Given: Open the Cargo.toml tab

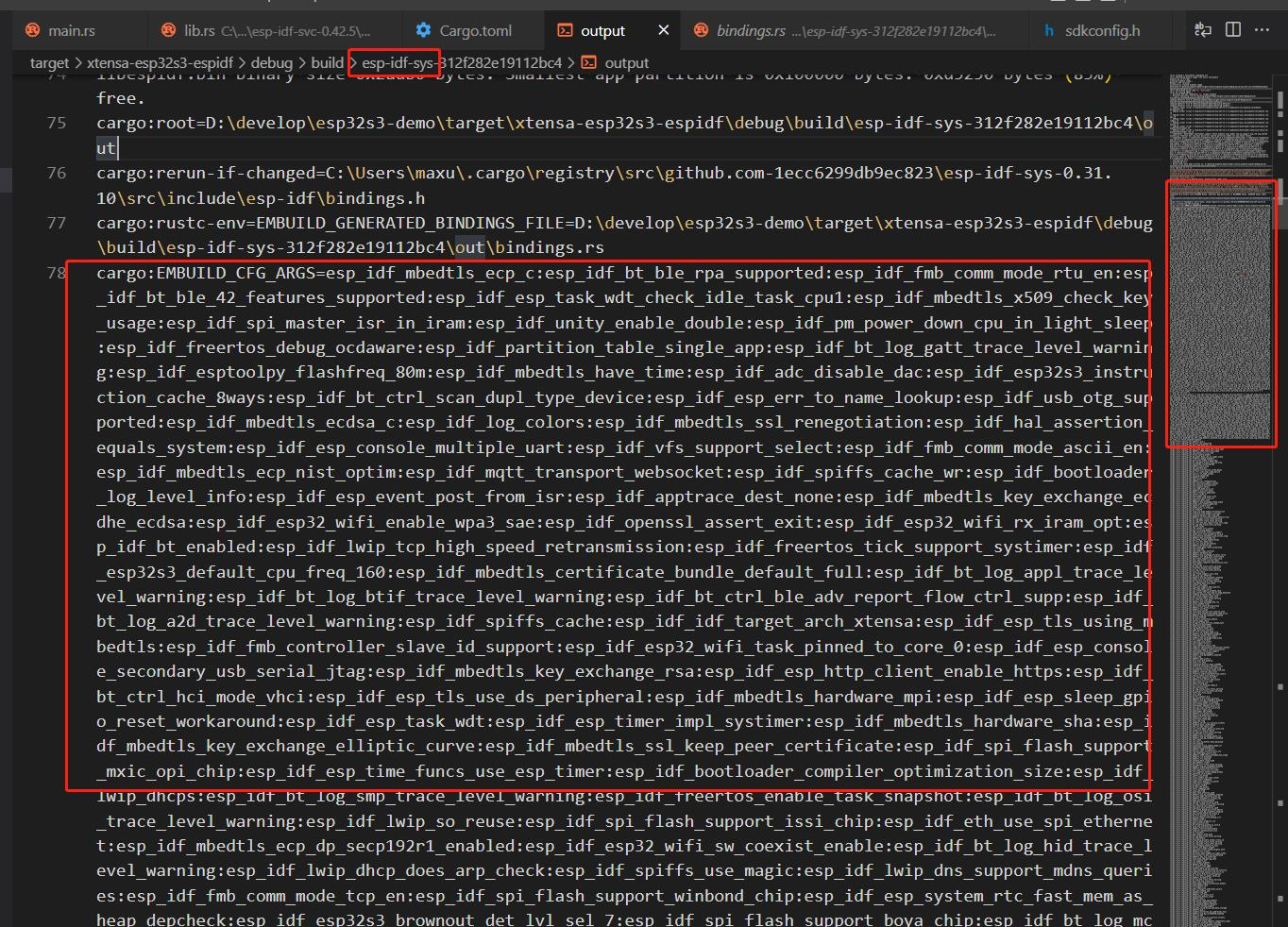Looking at the screenshot, I should 475,30.
